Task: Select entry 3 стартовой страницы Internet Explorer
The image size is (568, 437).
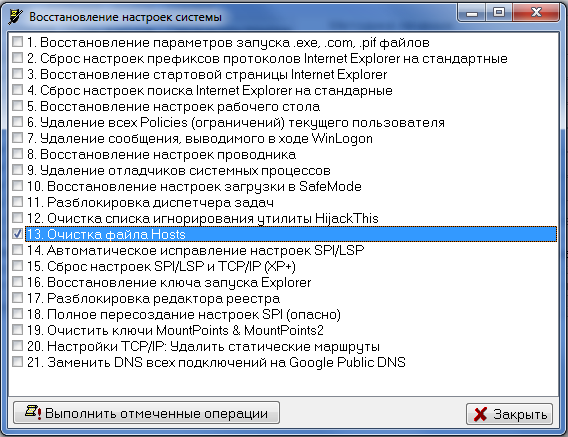Action: (x=207, y=74)
